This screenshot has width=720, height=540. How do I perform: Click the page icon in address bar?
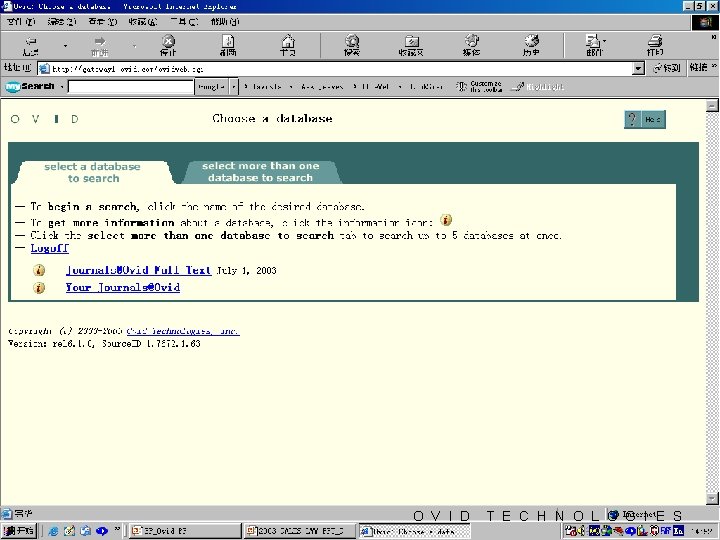[44, 69]
